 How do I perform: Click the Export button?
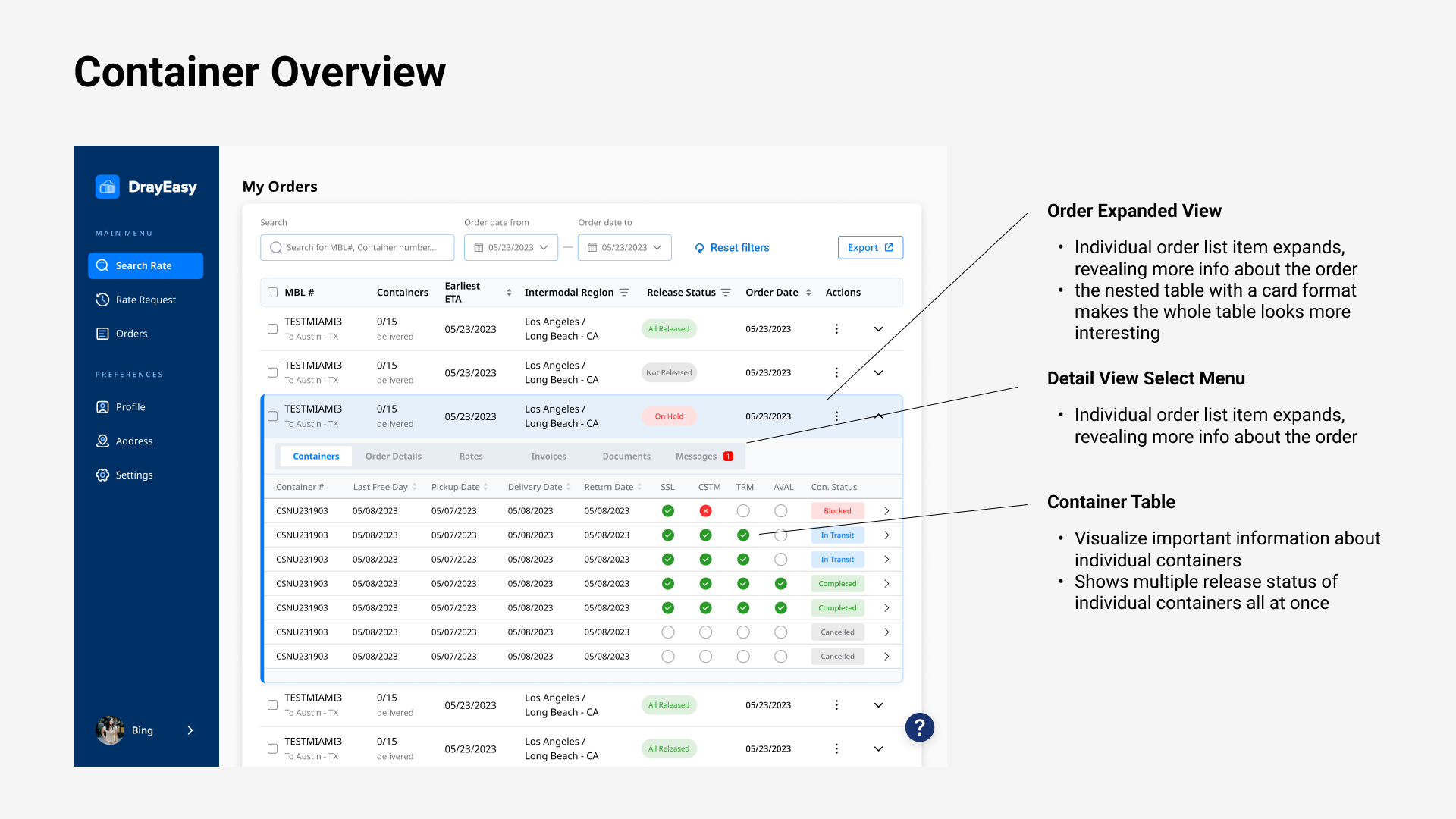pyautogui.click(x=870, y=248)
